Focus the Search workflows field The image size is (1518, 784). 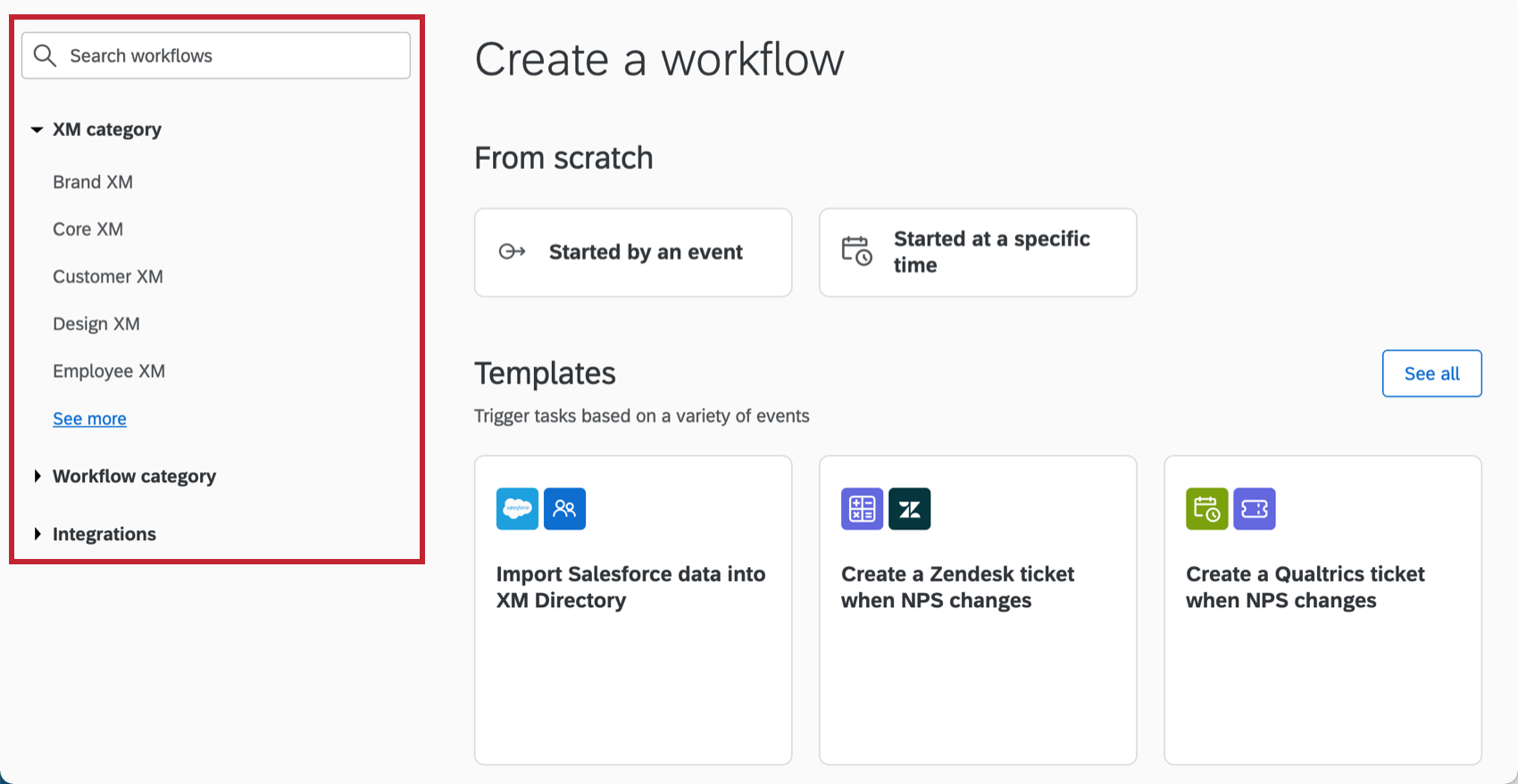232,55
